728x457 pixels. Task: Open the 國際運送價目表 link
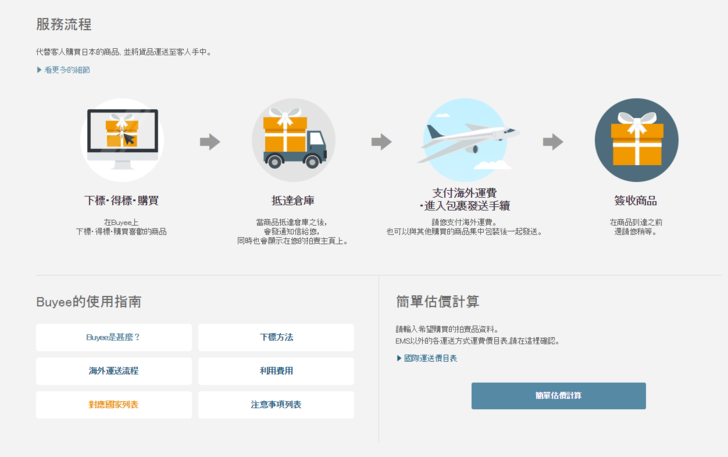pos(430,359)
